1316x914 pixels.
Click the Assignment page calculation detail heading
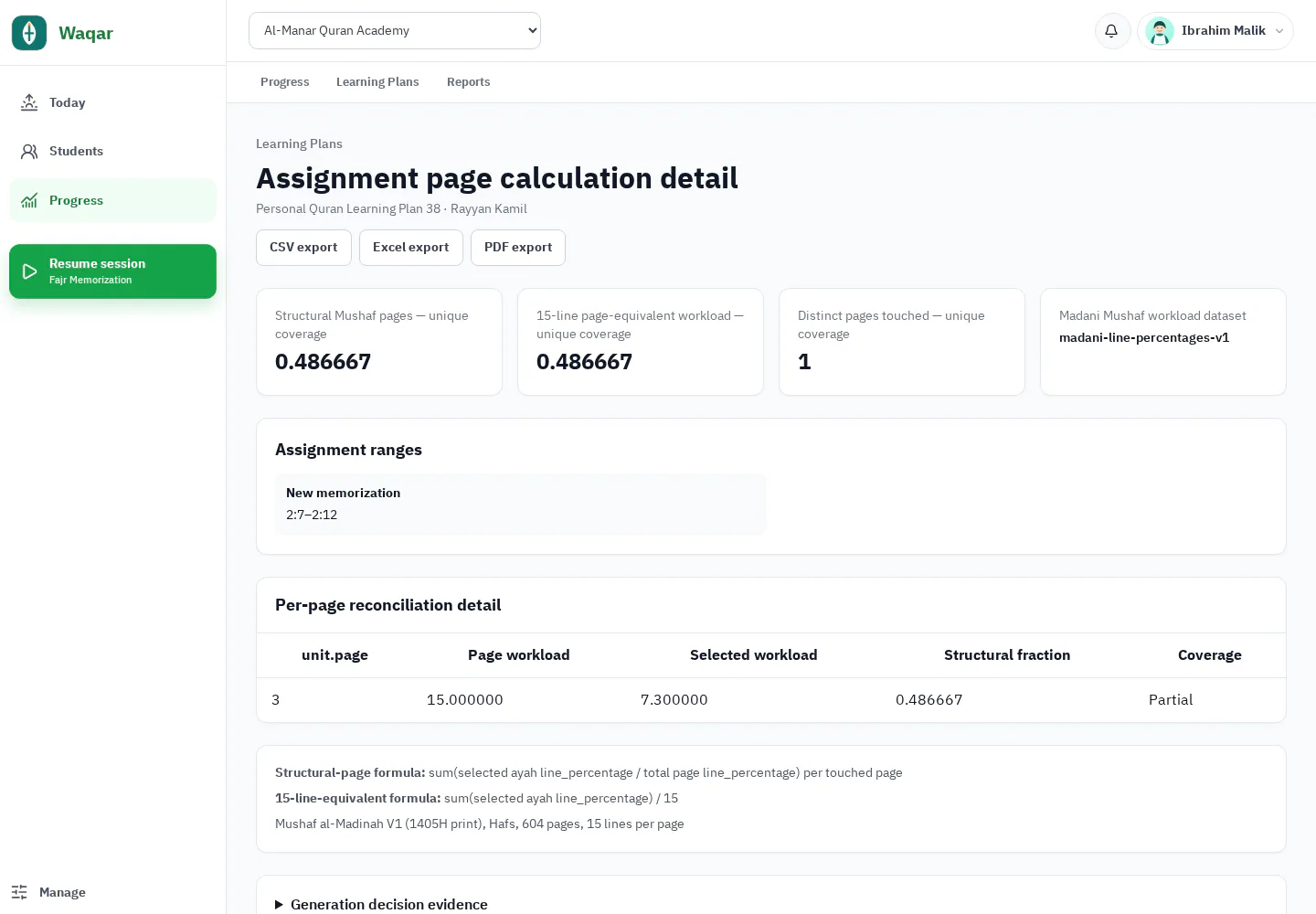(497, 178)
